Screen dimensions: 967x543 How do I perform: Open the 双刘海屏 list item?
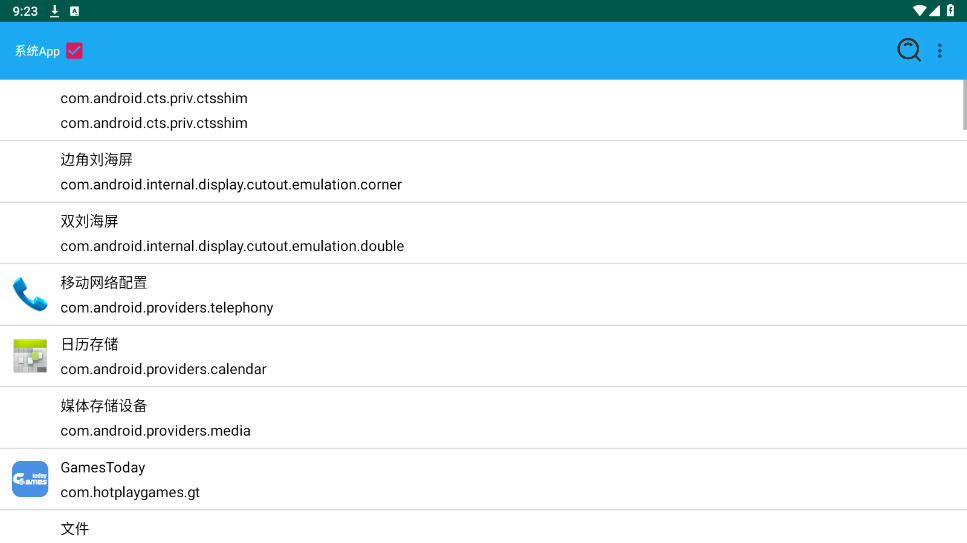tap(90, 221)
